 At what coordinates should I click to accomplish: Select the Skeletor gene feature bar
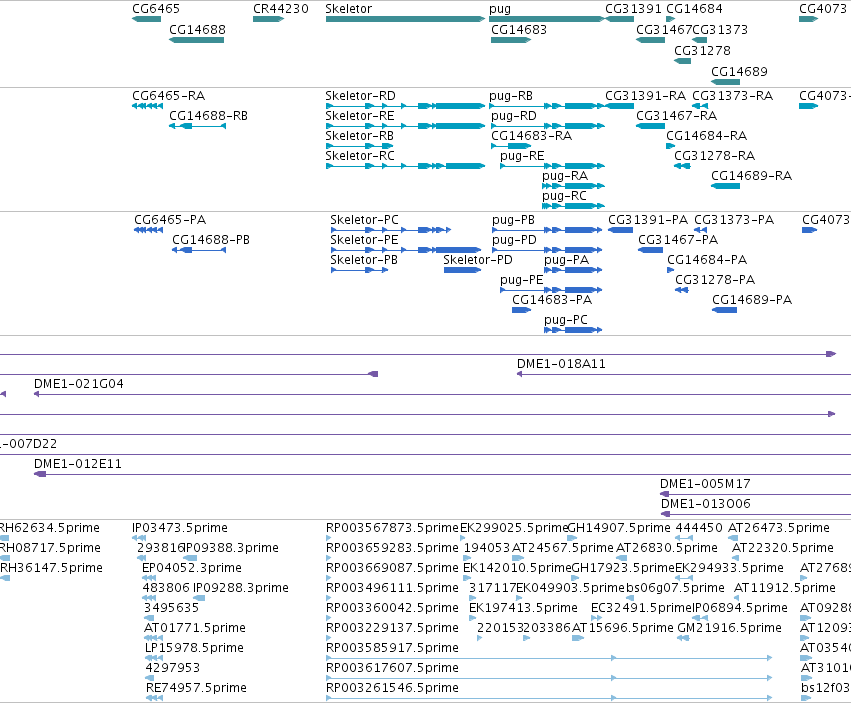pyautogui.click(x=405, y=19)
